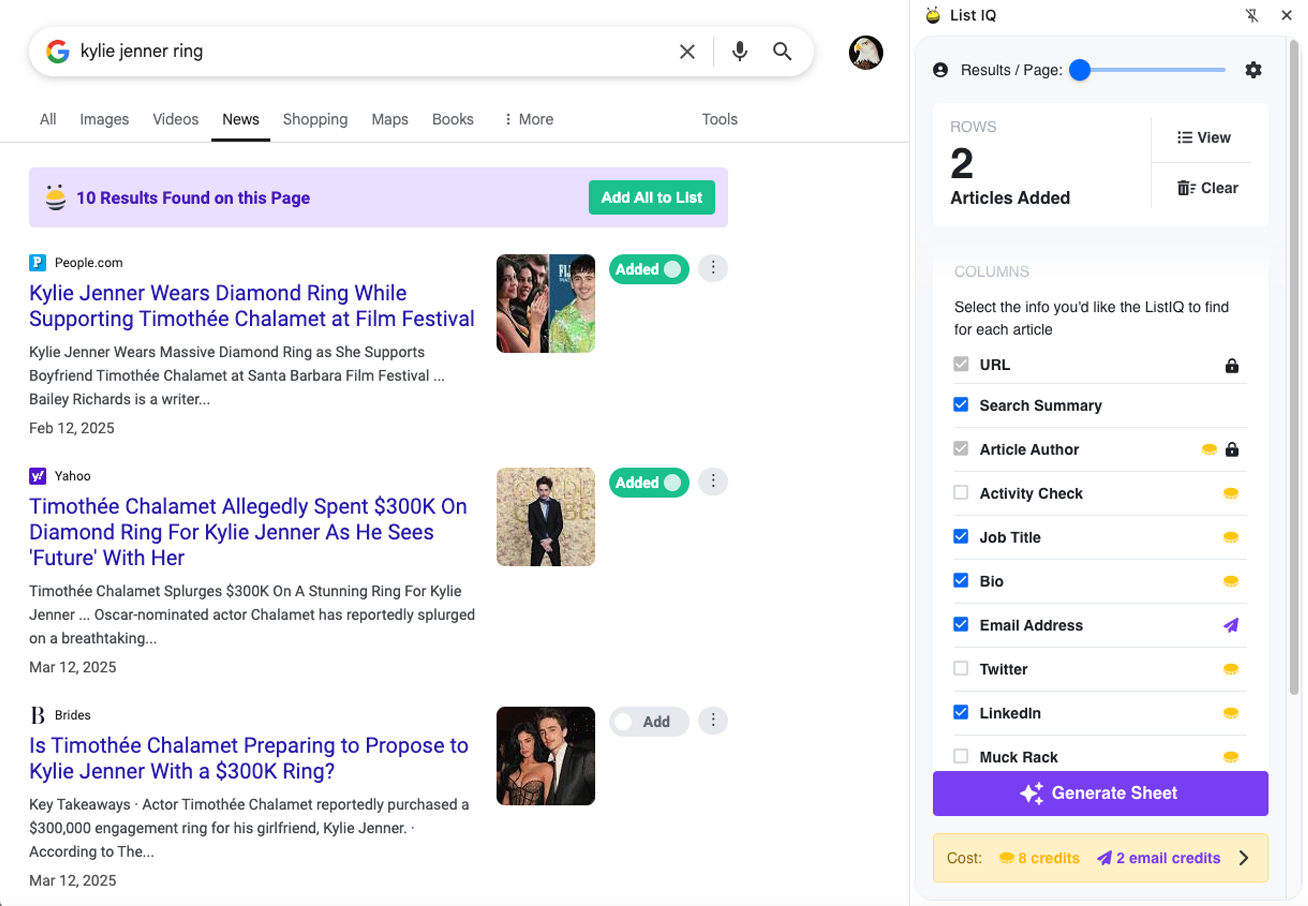This screenshot has width=1308, height=906.
Task: Open the eagle profile avatar
Action: tap(866, 52)
